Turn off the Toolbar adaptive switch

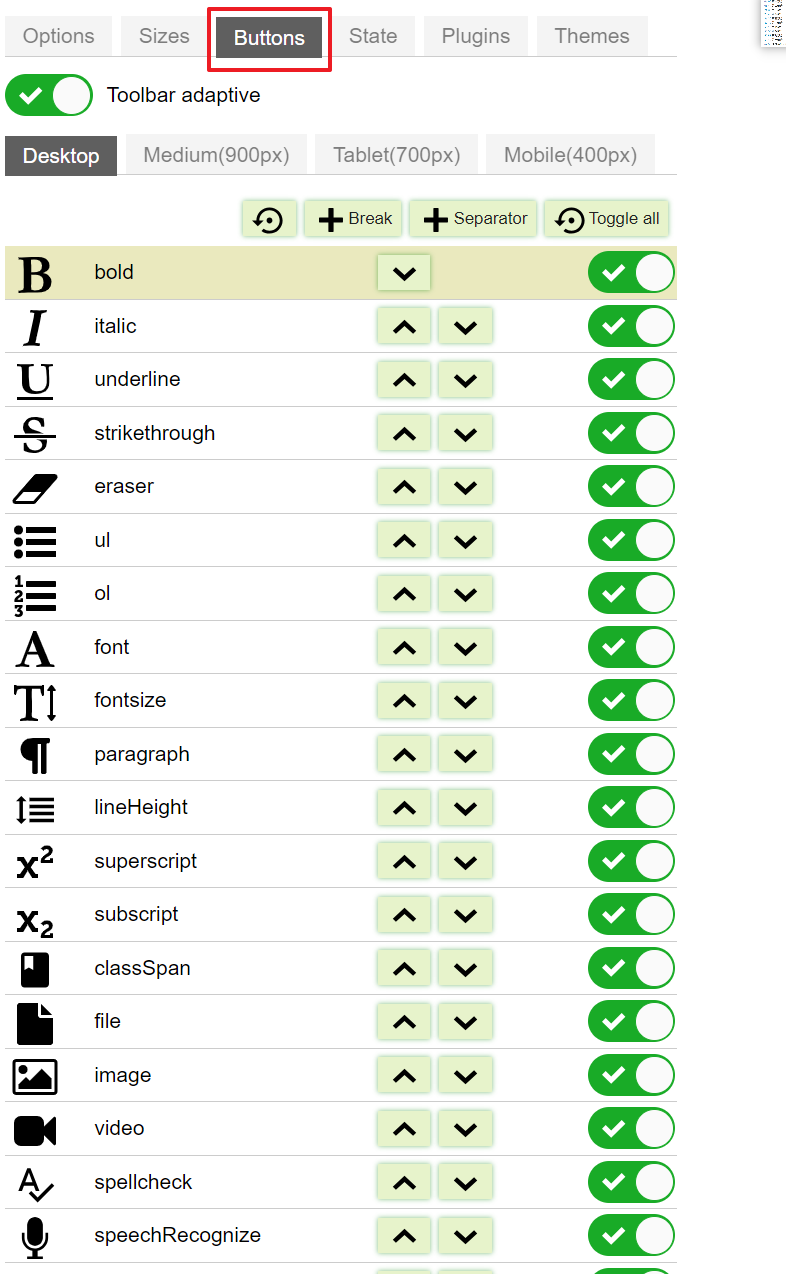coord(48,95)
